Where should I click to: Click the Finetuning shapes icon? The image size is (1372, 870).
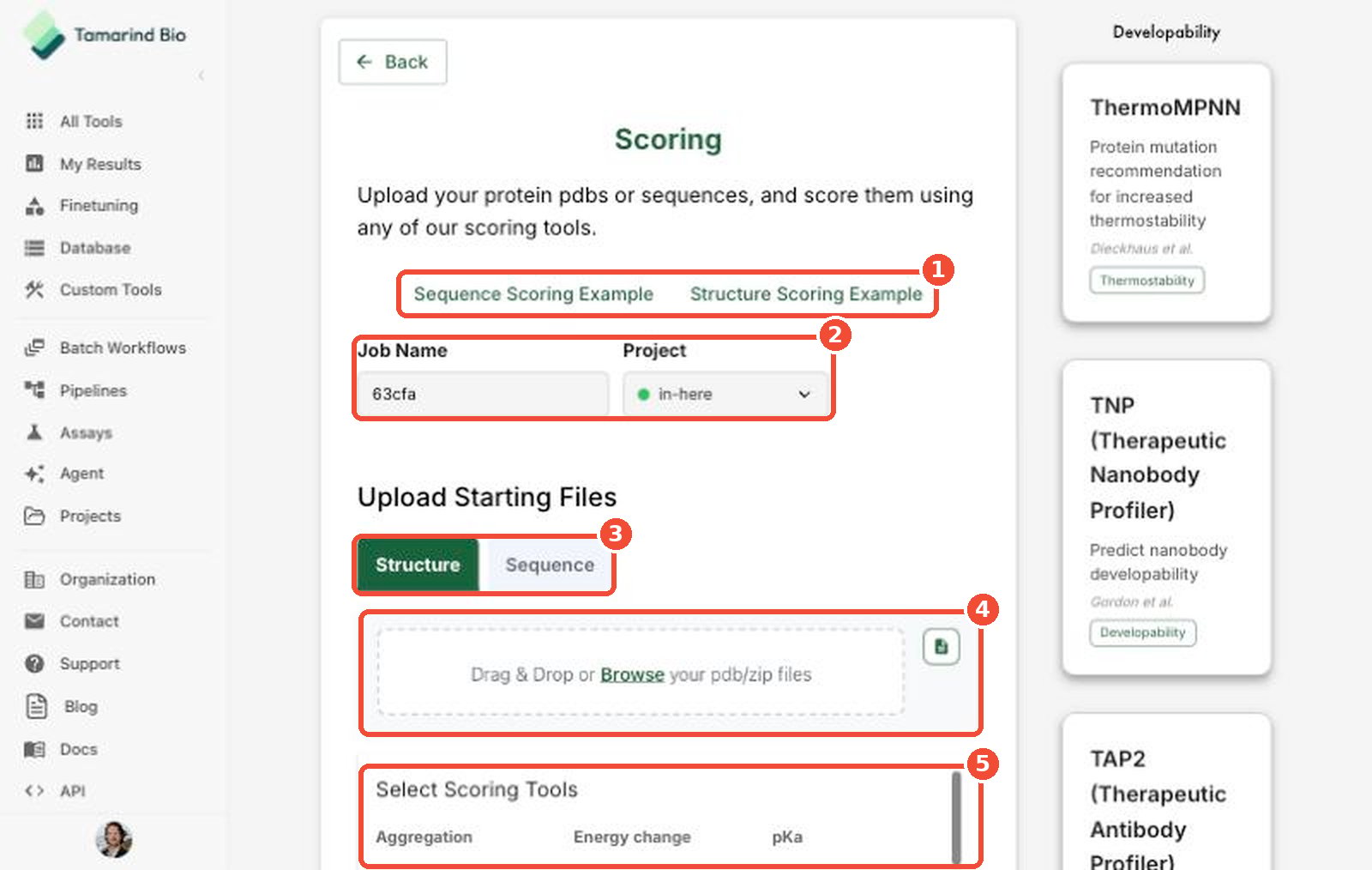(34, 205)
